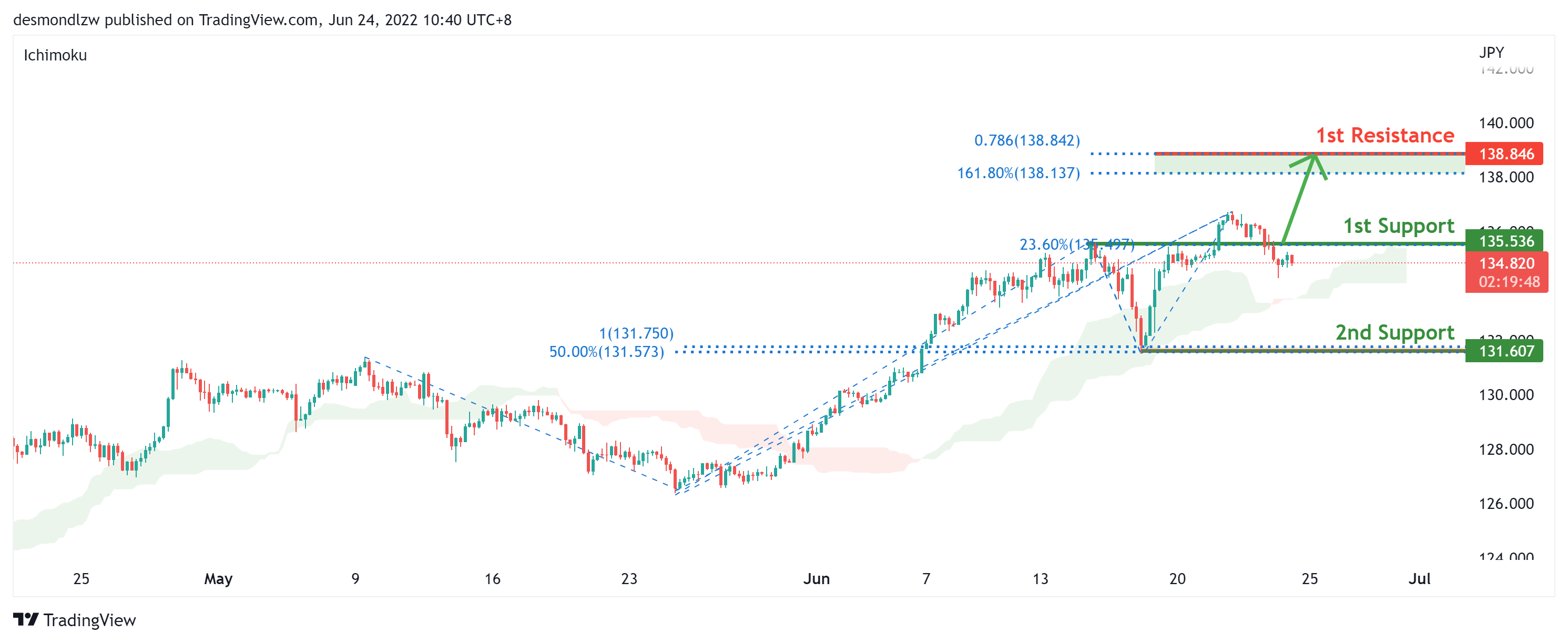
Task: Select the Ichimoku indicator label
Action: pos(55,55)
